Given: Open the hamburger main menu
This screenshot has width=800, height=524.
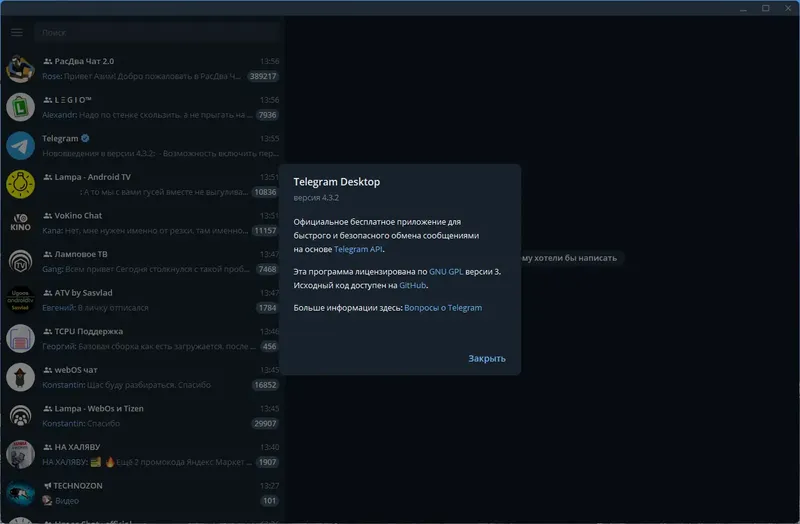Looking at the screenshot, I should pyautogui.click(x=17, y=33).
